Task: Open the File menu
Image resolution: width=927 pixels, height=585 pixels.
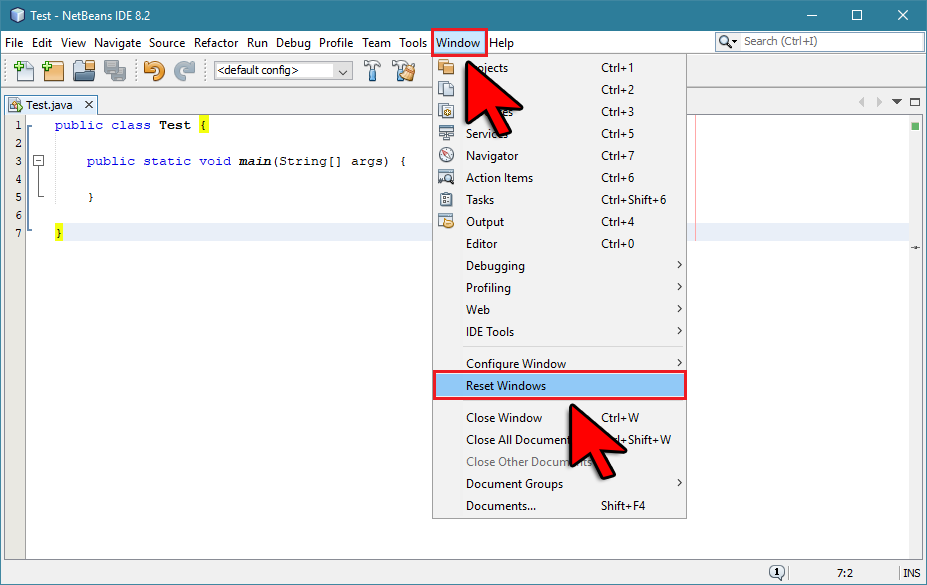Action: pyautogui.click(x=14, y=43)
